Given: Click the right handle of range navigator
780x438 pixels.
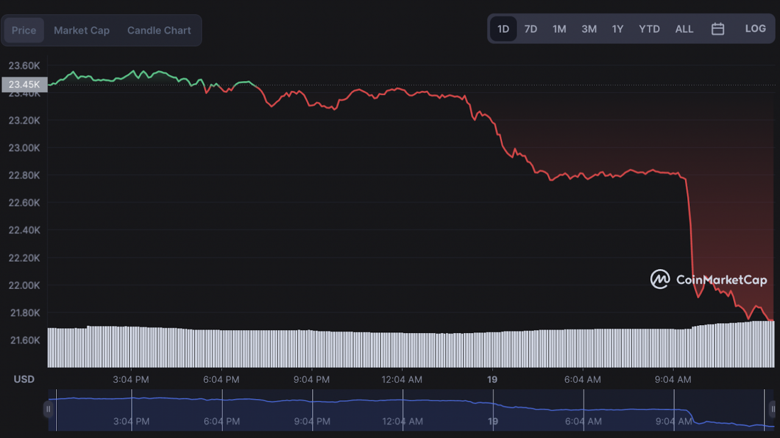Looking at the screenshot, I should pos(773,409).
